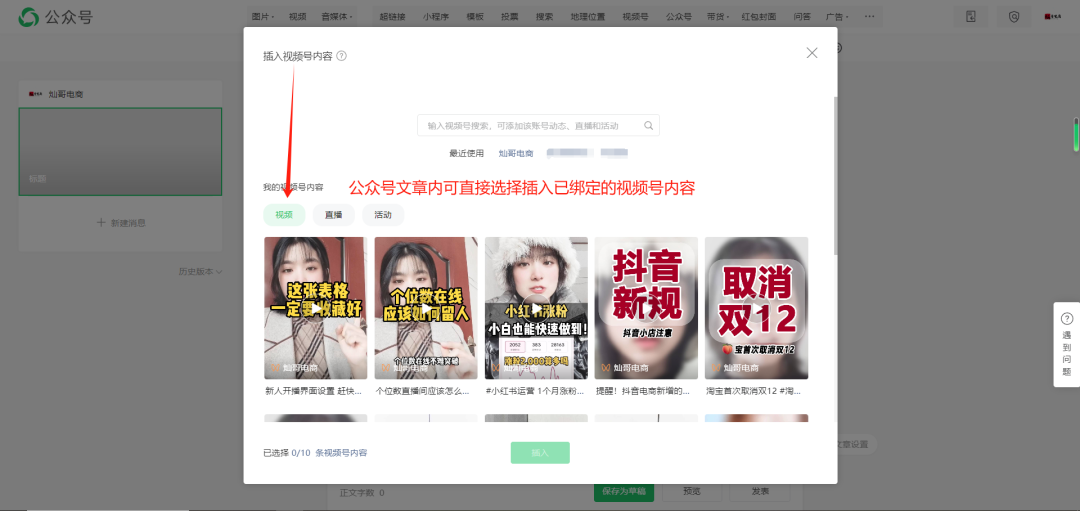
Task: Open the 图片 dropdown in editor toolbar
Action: click(x=263, y=17)
